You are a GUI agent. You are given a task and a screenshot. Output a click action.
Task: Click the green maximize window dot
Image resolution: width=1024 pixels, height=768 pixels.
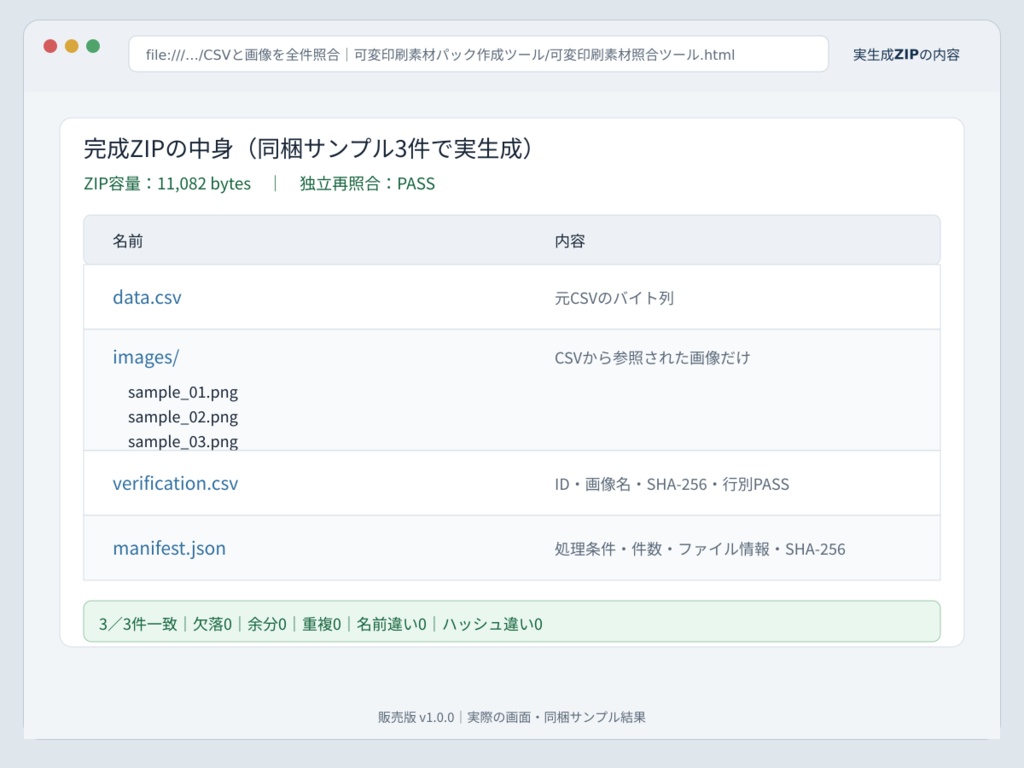(93, 46)
